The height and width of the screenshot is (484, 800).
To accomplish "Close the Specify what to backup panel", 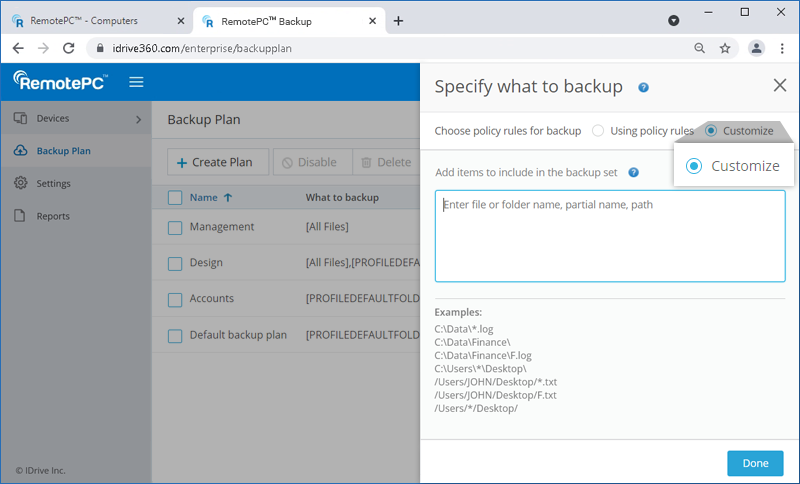I will [780, 86].
